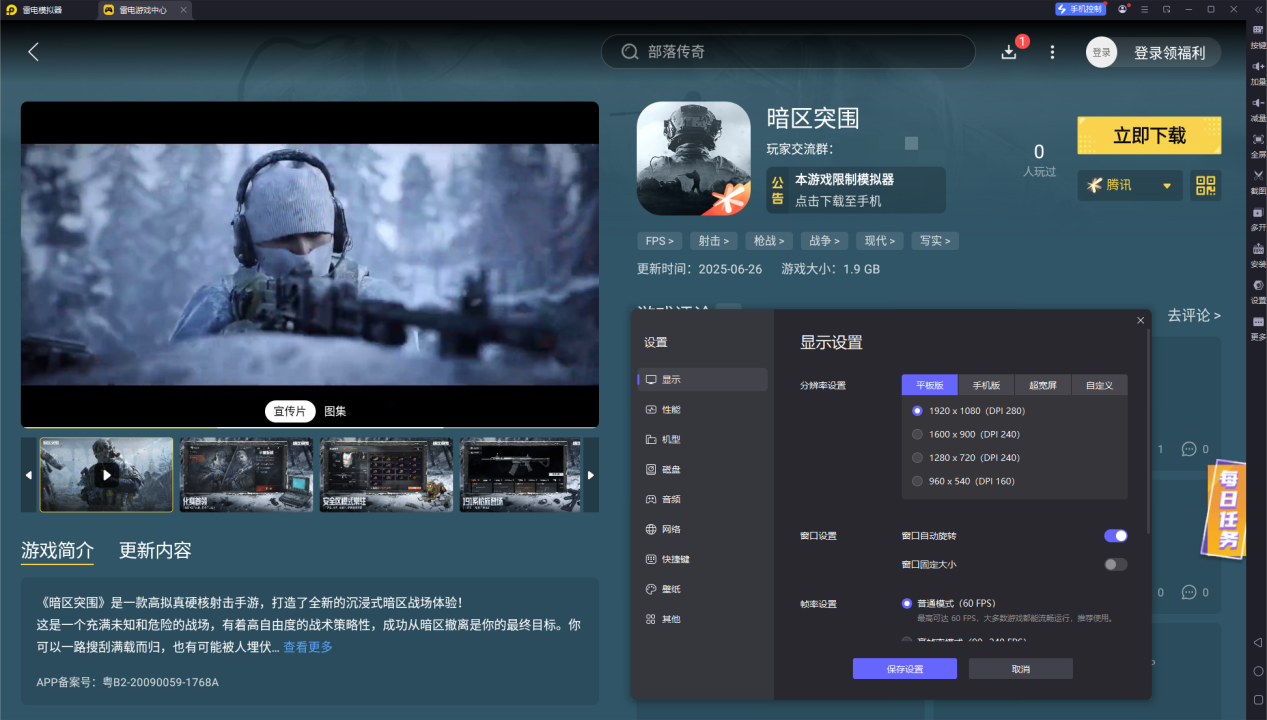Show the QR code for download
The image size is (1267, 720).
click(1205, 185)
